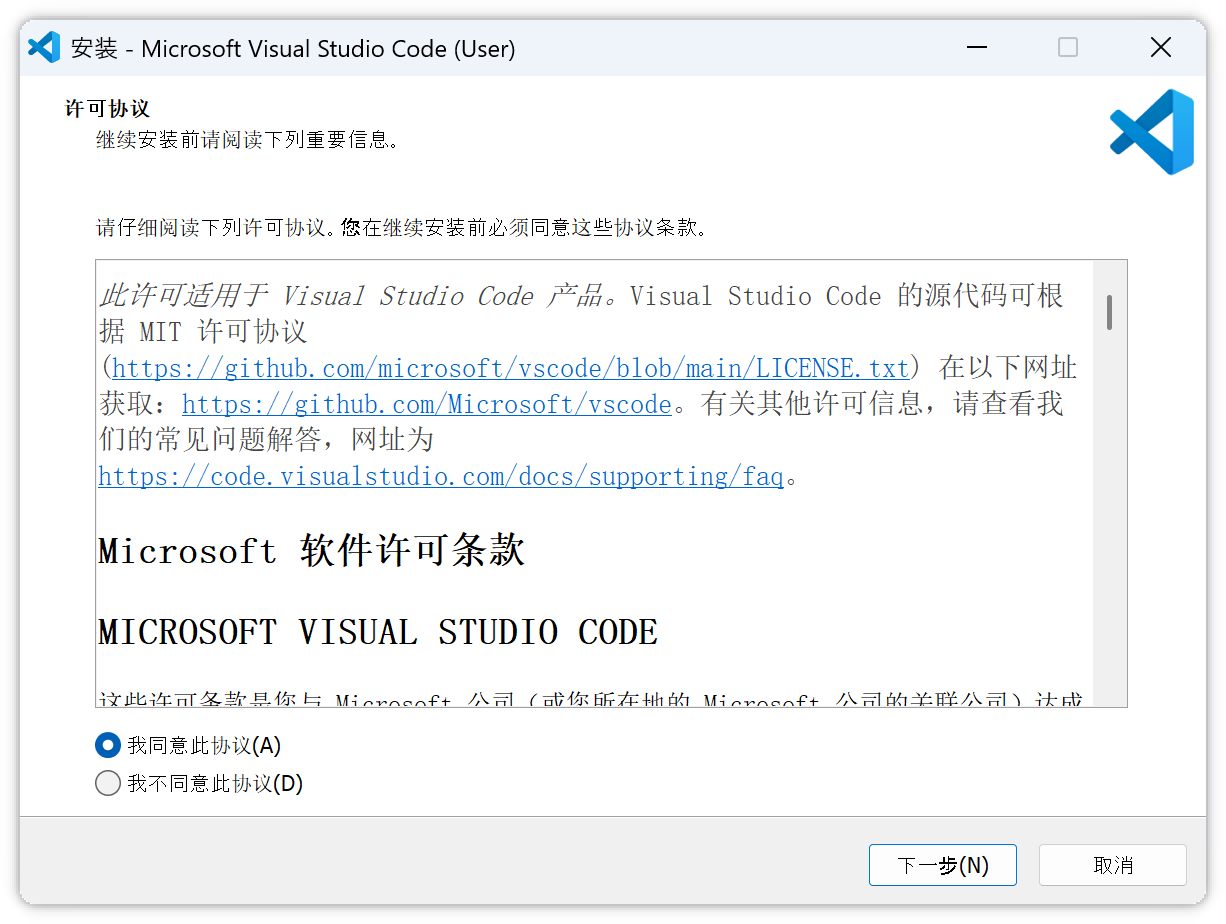Image resolution: width=1226 pixels, height=924 pixels.
Task: Click the license scrollbar thumb
Action: click(x=1109, y=312)
